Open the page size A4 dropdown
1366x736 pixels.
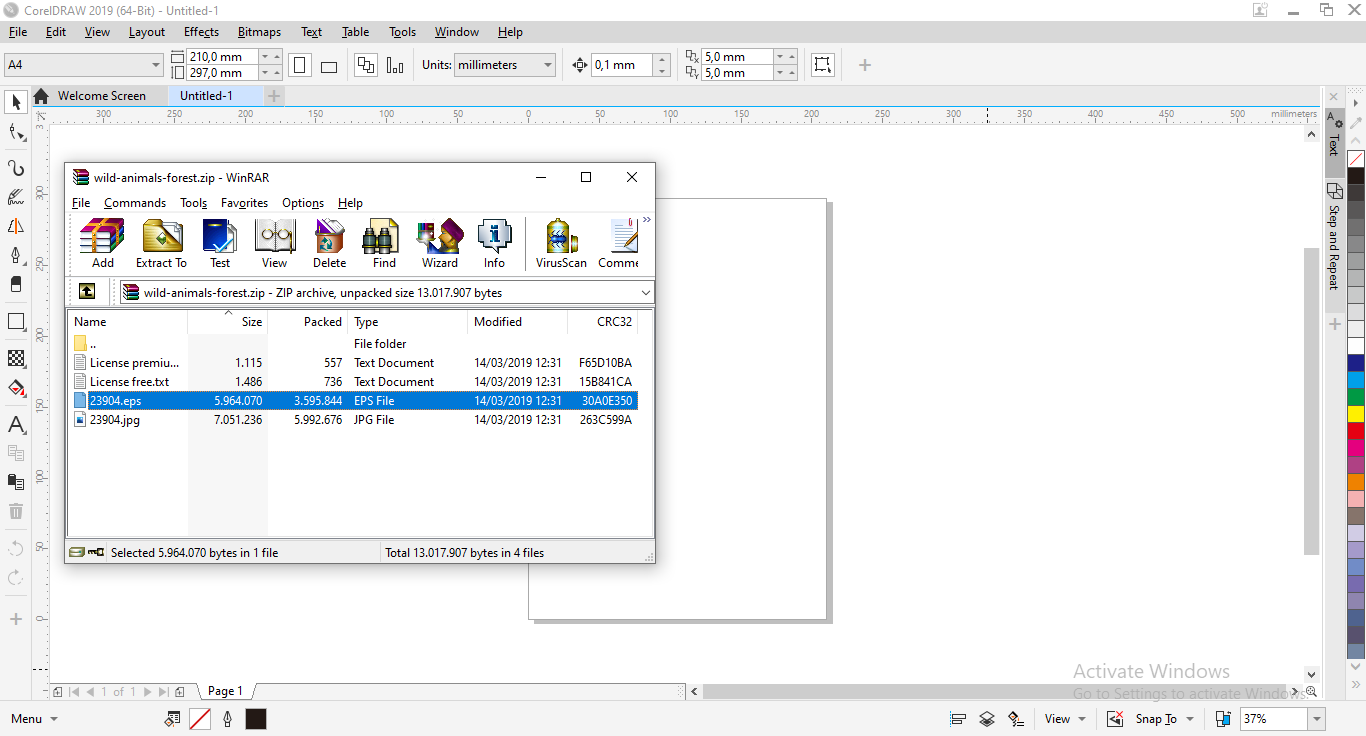tap(155, 65)
